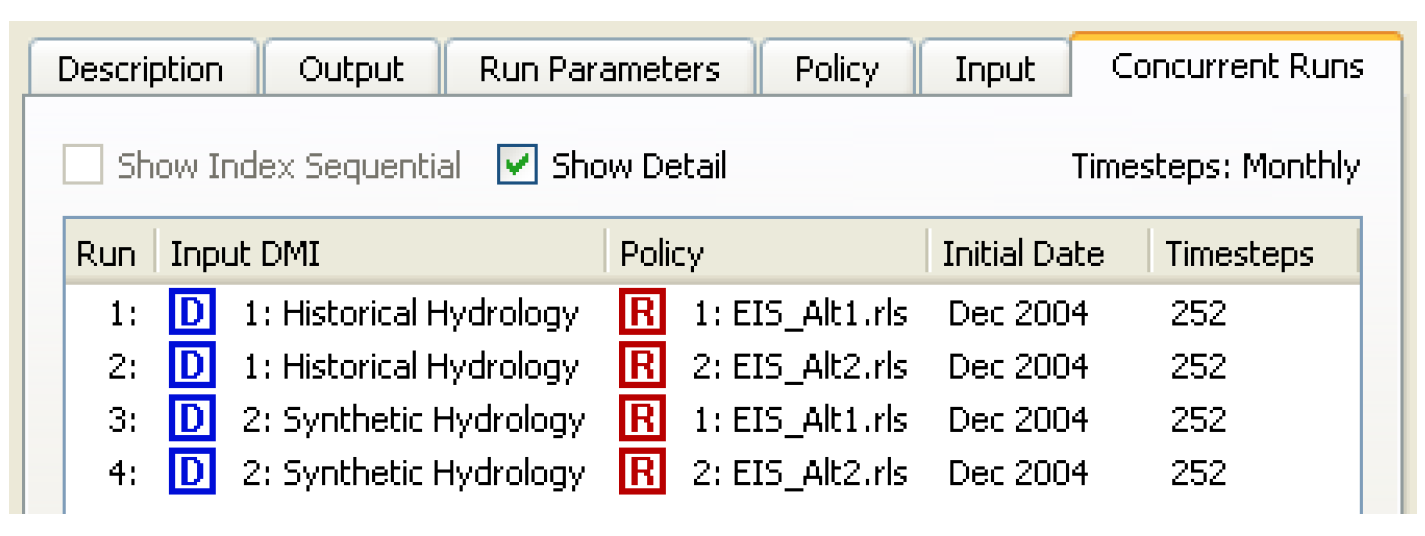Viewport: 1425px width, 536px height.
Task: Click the blue D icon in run 3
Action: [x=191, y=420]
